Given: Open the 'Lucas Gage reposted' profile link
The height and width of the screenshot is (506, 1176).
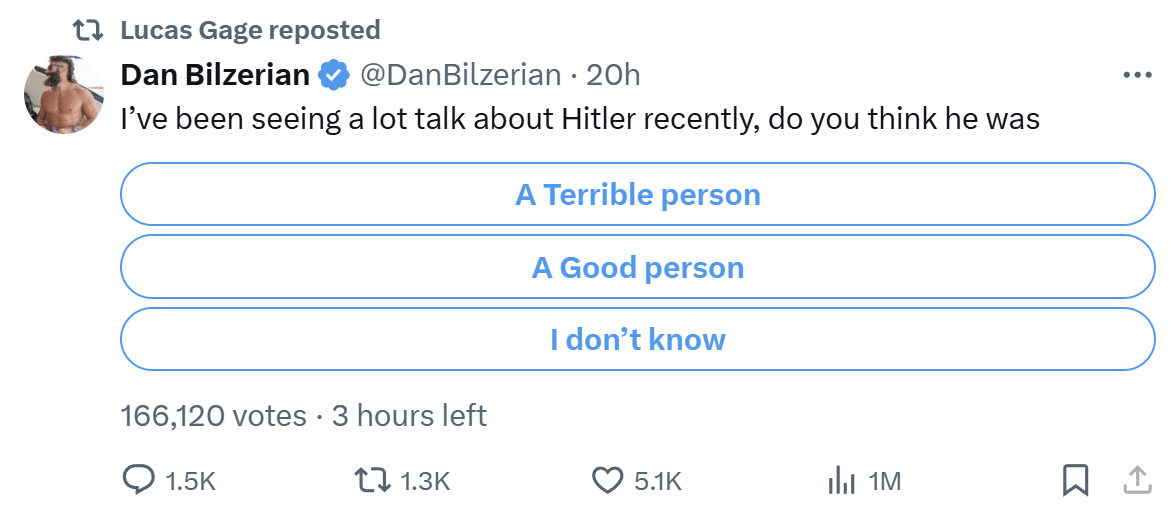Looking at the screenshot, I should [x=250, y=30].
